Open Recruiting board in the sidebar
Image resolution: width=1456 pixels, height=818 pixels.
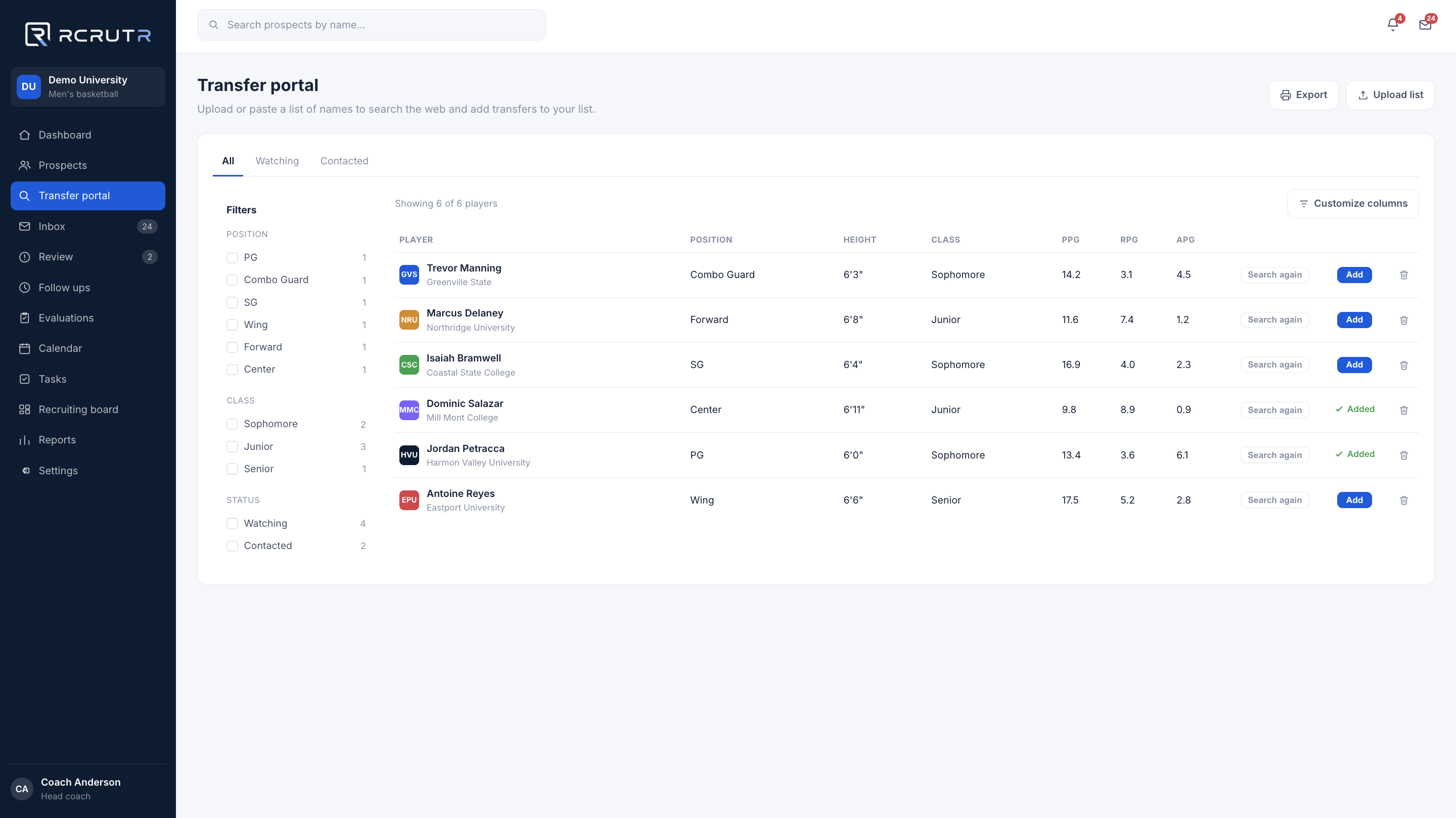pyautogui.click(x=87, y=410)
